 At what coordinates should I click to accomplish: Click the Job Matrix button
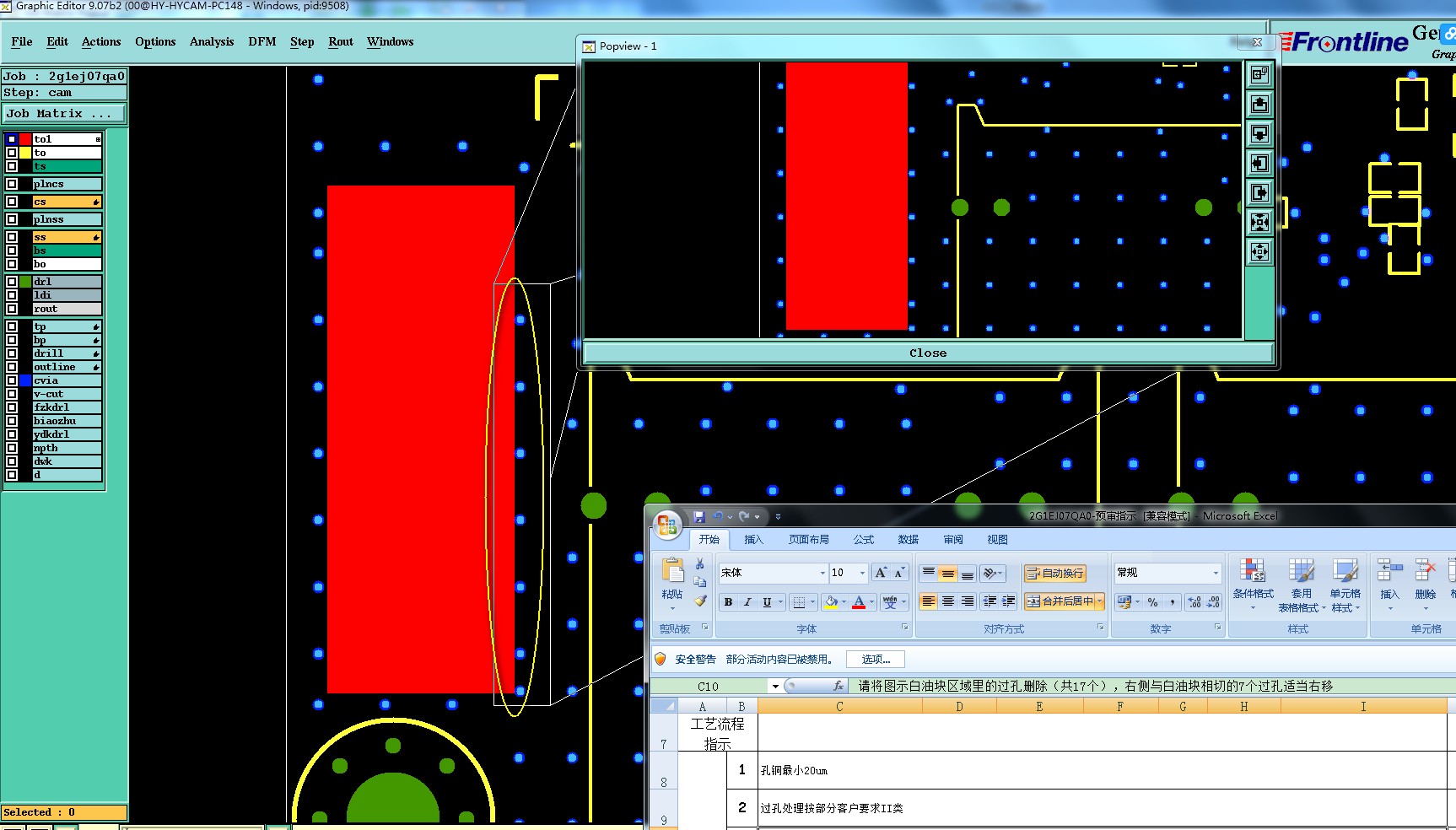coord(64,113)
